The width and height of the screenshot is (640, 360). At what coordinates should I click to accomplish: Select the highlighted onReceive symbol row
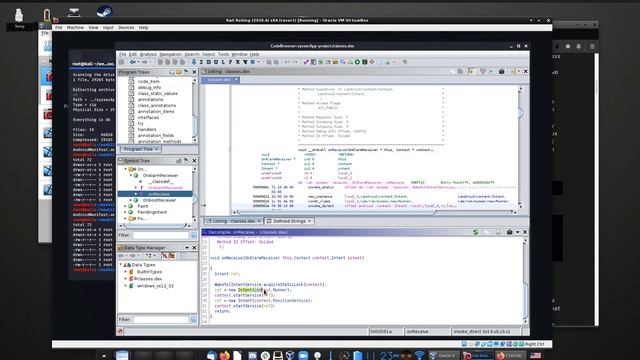[x=155, y=194]
